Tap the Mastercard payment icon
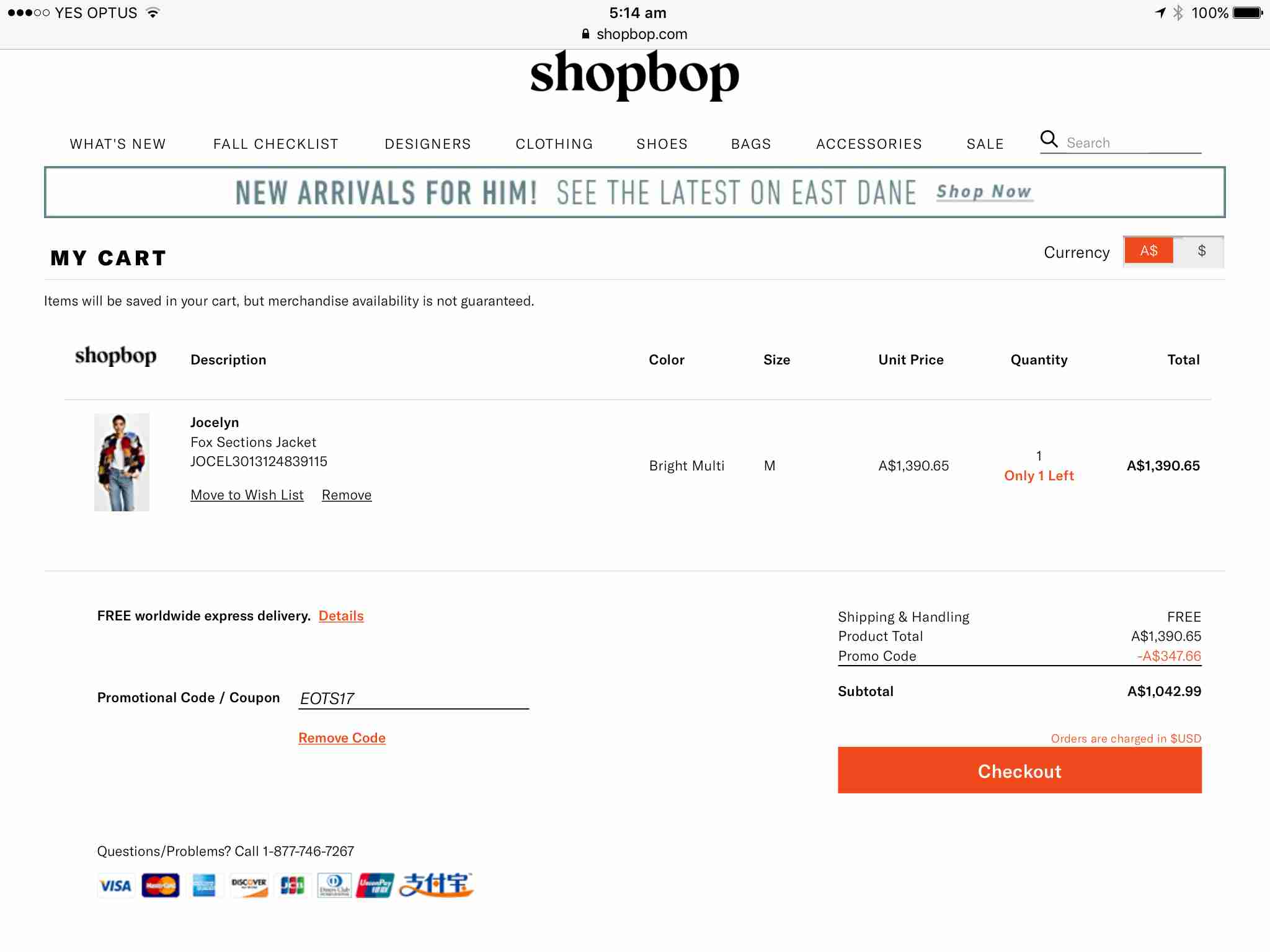 [x=160, y=885]
